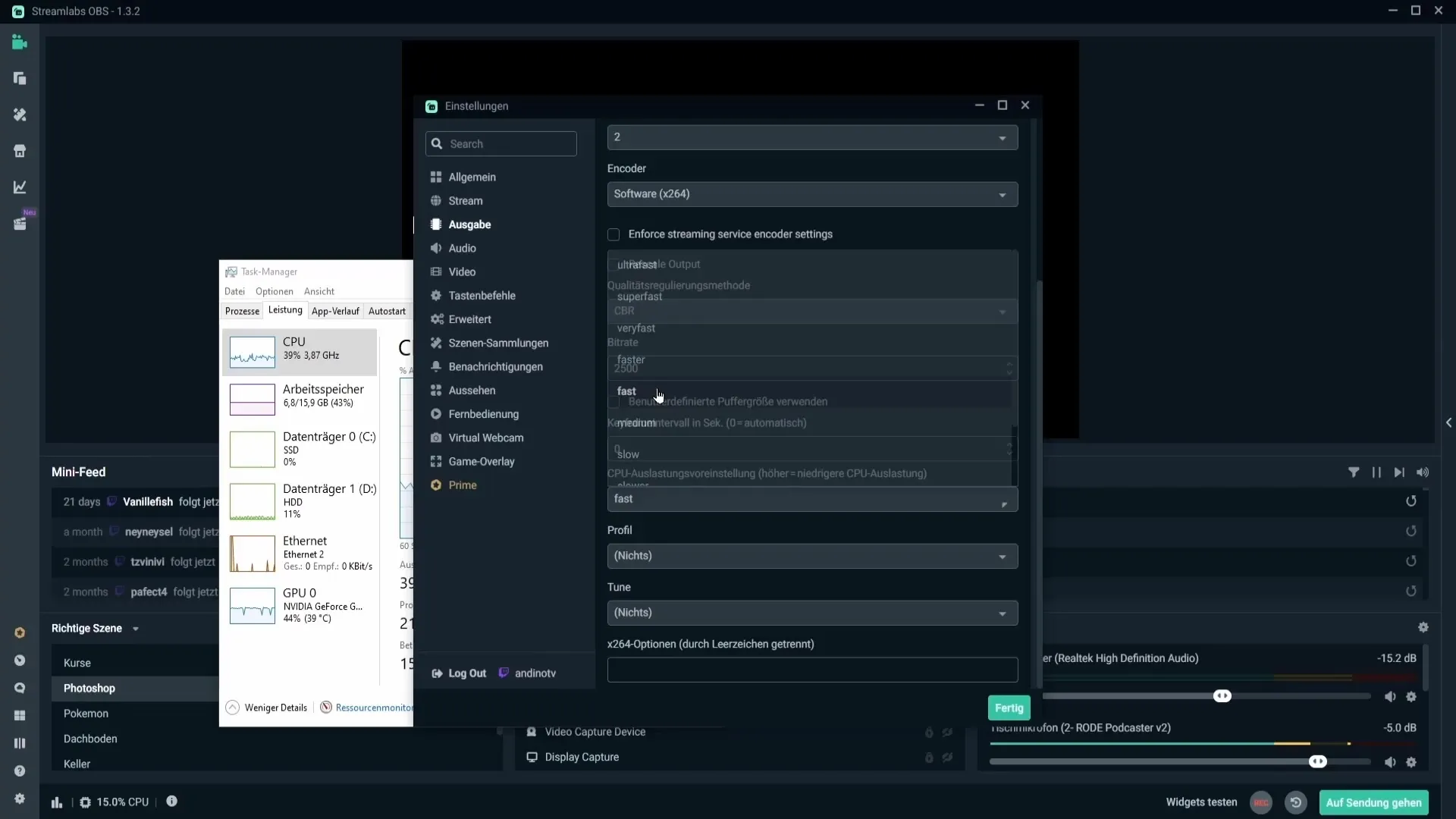Click Widgets testen button
The image size is (1456, 819).
coord(1201,802)
